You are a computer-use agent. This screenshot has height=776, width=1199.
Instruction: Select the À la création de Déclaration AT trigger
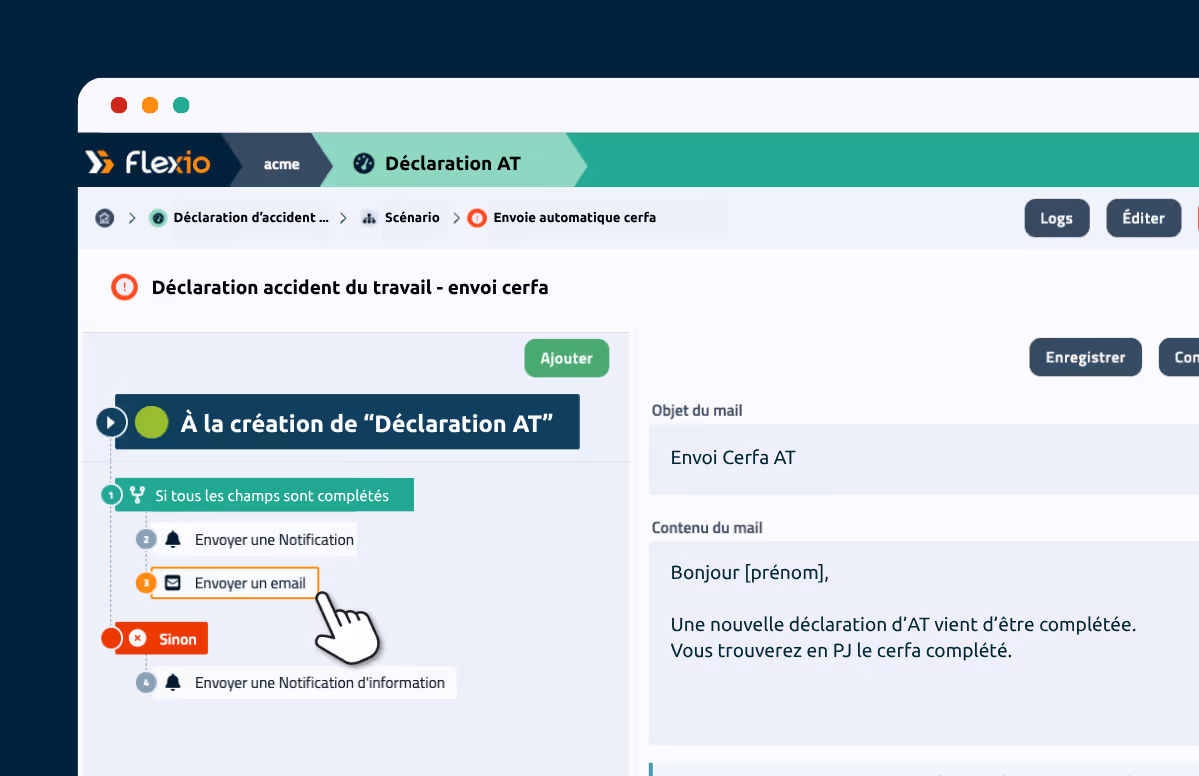(347, 422)
